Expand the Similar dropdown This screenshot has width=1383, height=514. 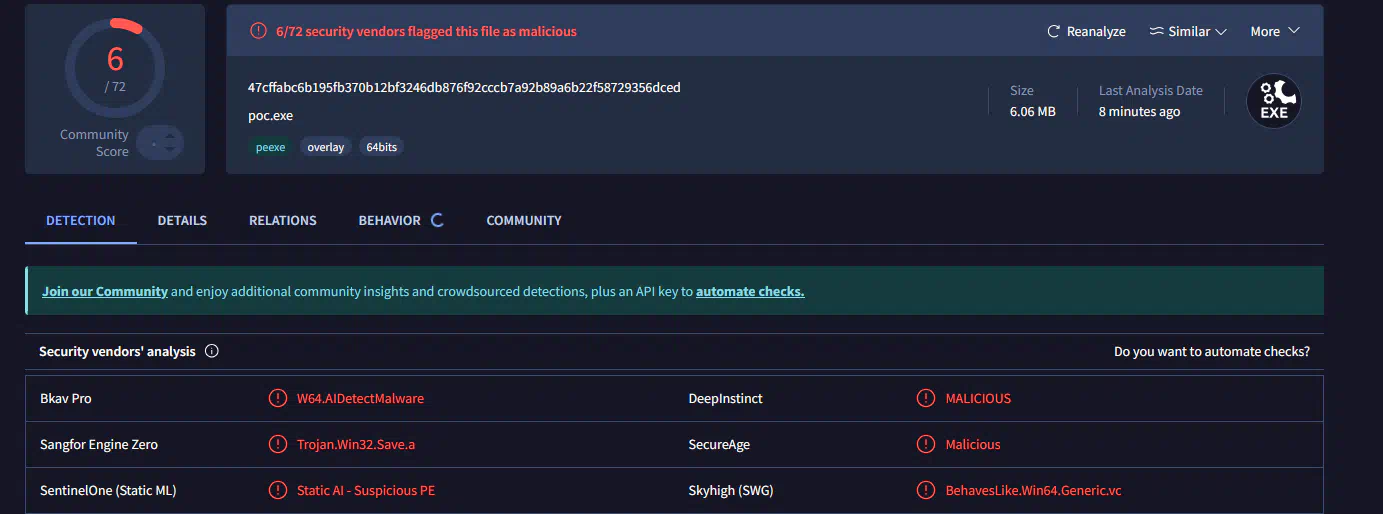click(1188, 31)
